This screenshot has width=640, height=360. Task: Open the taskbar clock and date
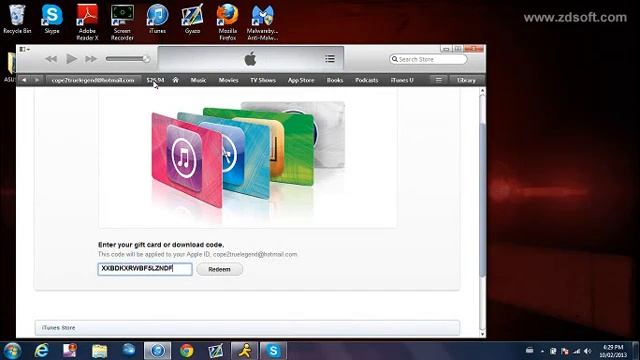click(613, 351)
